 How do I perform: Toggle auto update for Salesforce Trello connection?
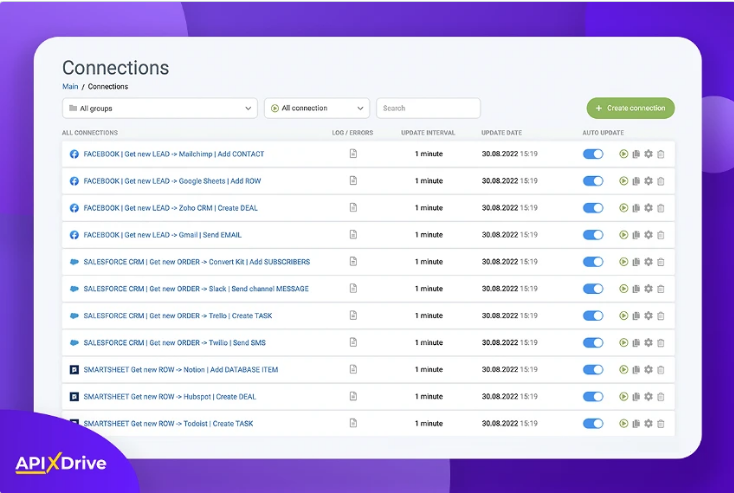pyautogui.click(x=593, y=316)
